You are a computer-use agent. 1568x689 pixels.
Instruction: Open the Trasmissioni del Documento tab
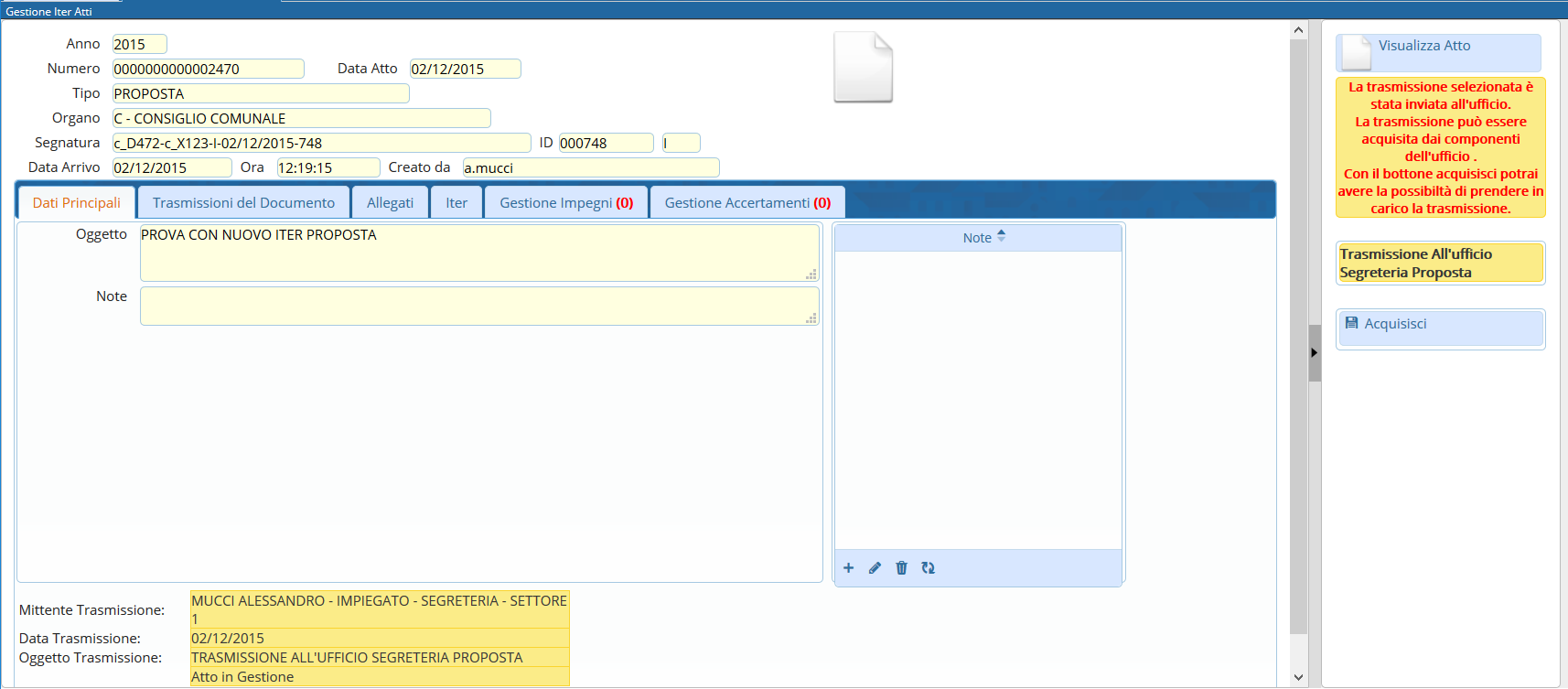243,203
